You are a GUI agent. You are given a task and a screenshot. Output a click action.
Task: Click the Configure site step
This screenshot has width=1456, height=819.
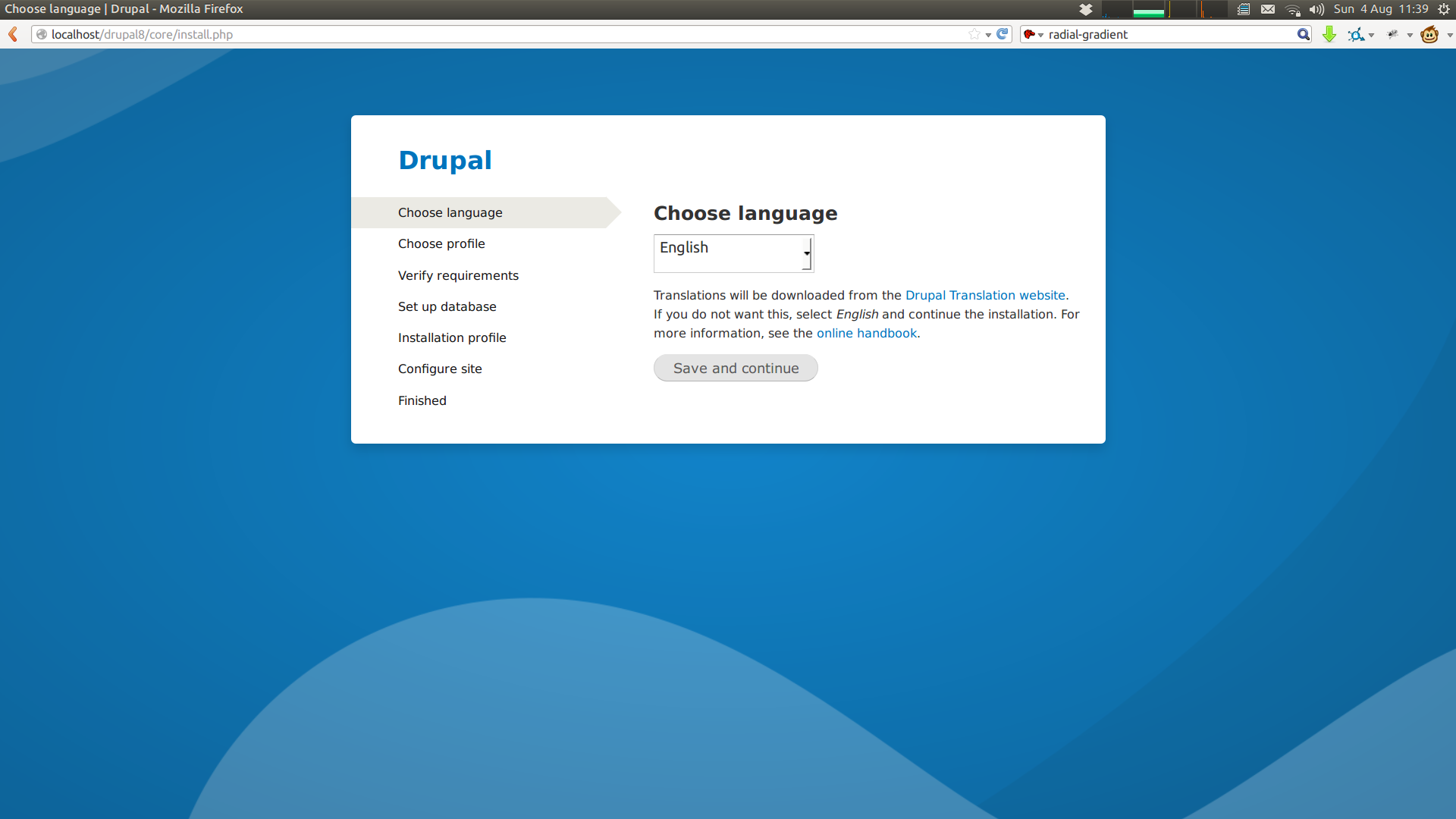click(x=440, y=369)
